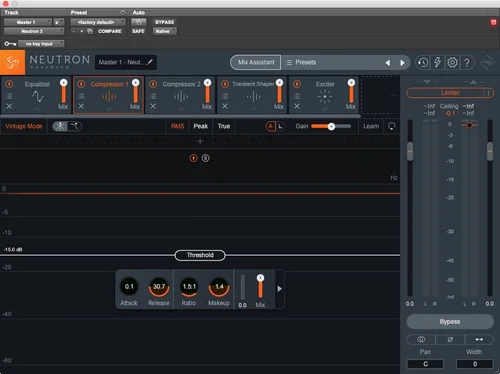The image size is (500, 374).
Task: Click the stereo channel link icon
Action: (421, 339)
